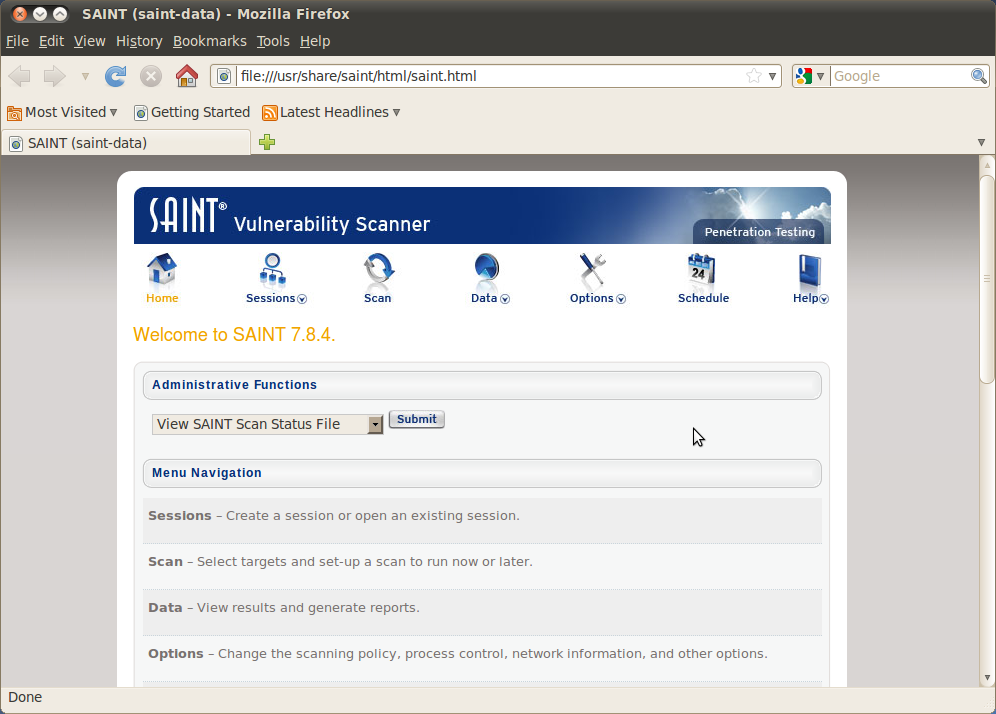This screenshot has height=714, width=996.
Task: Expand the Help menu arrow in SAINT
Action: click(824, 299)
